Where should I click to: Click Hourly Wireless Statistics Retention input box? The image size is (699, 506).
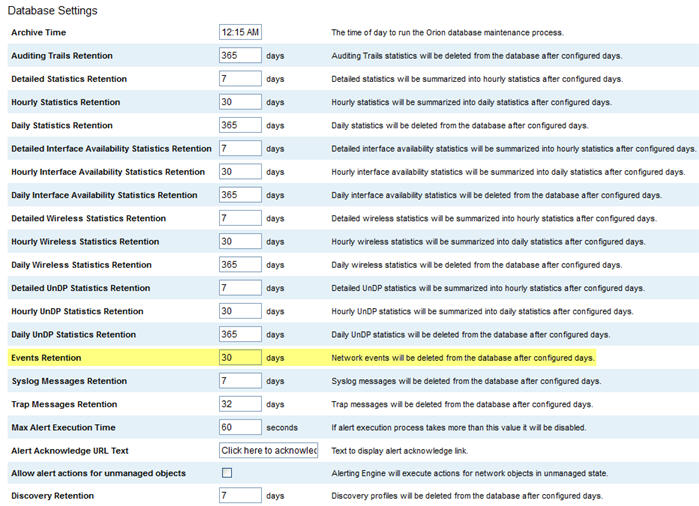click(240, 241)
